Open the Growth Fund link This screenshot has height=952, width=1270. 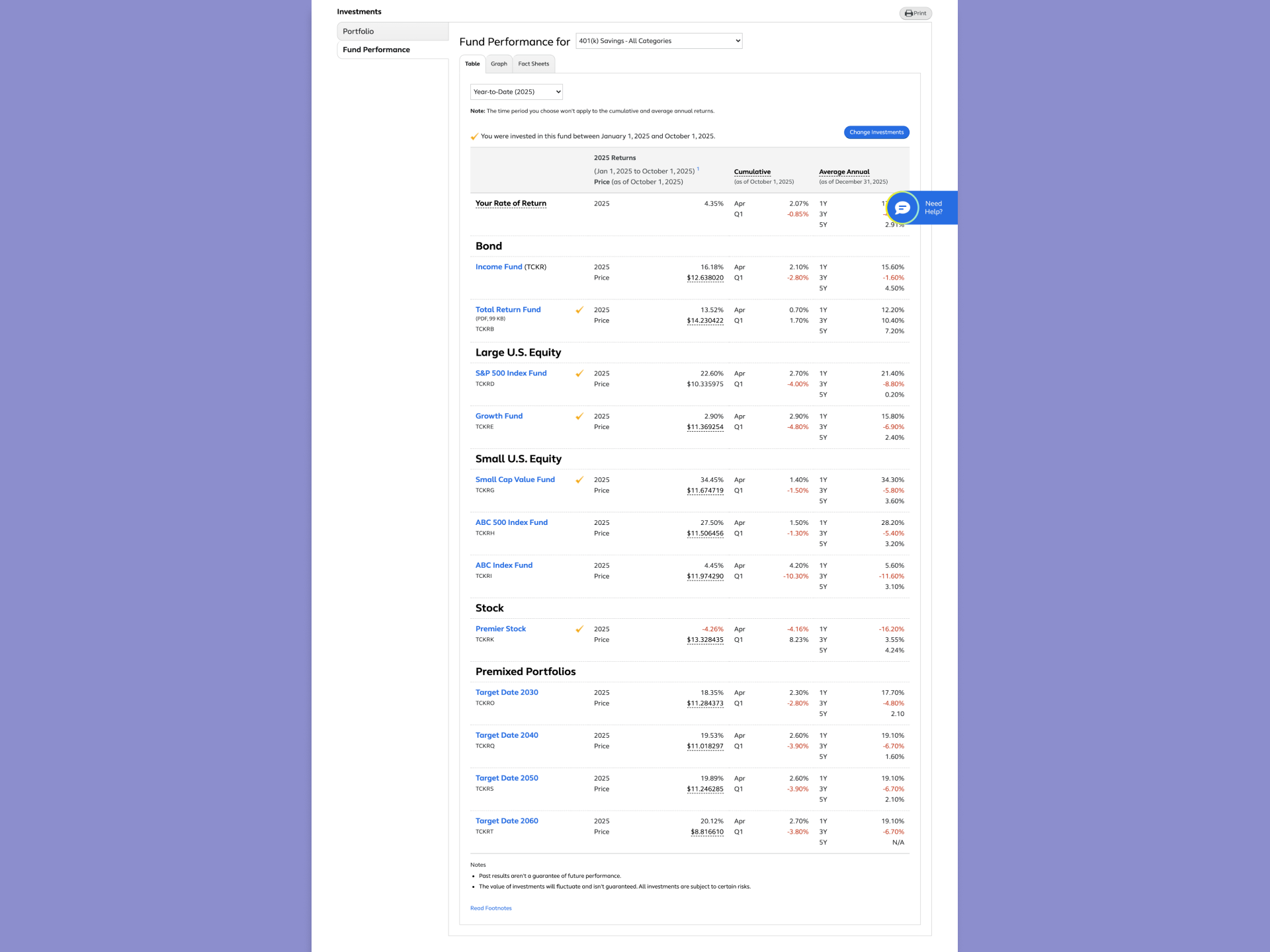499,416
